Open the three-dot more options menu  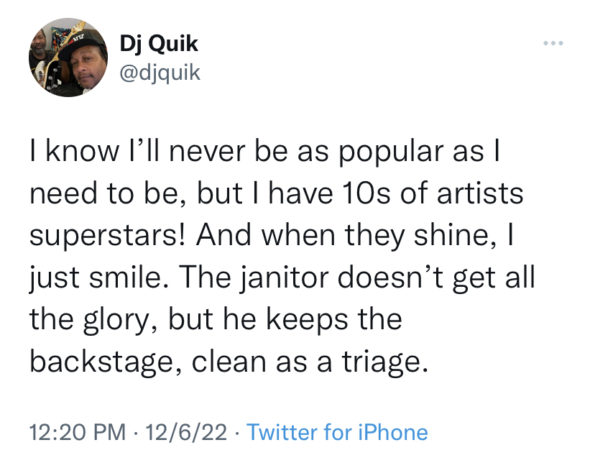(553, 43)
